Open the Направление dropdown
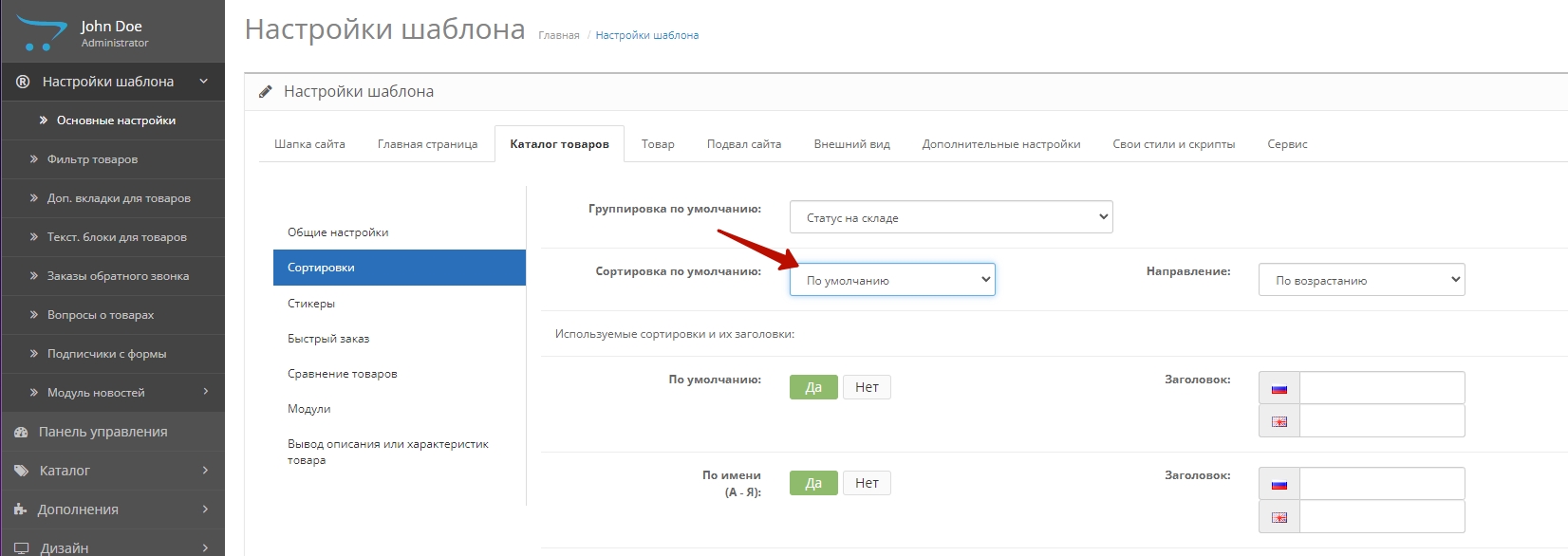 [x=1361, y=280]
